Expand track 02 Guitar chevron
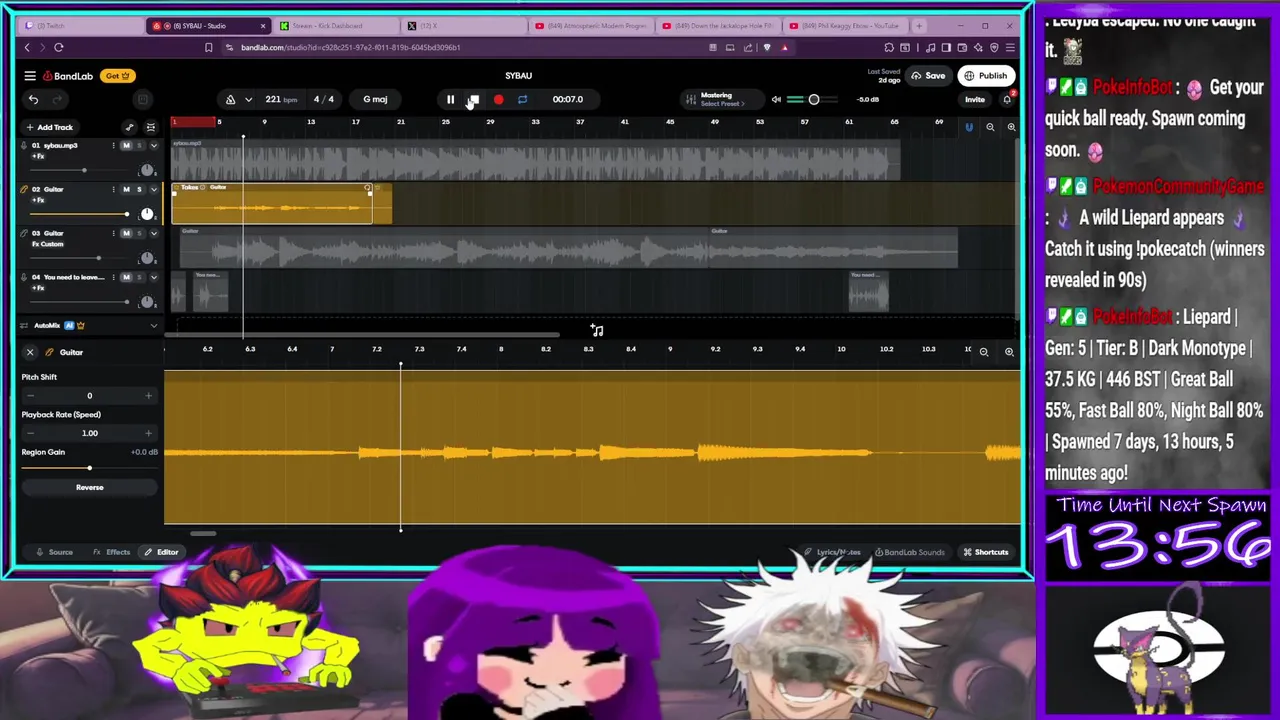This screenshot has height=720, width=1280. [x=153, y=189]
